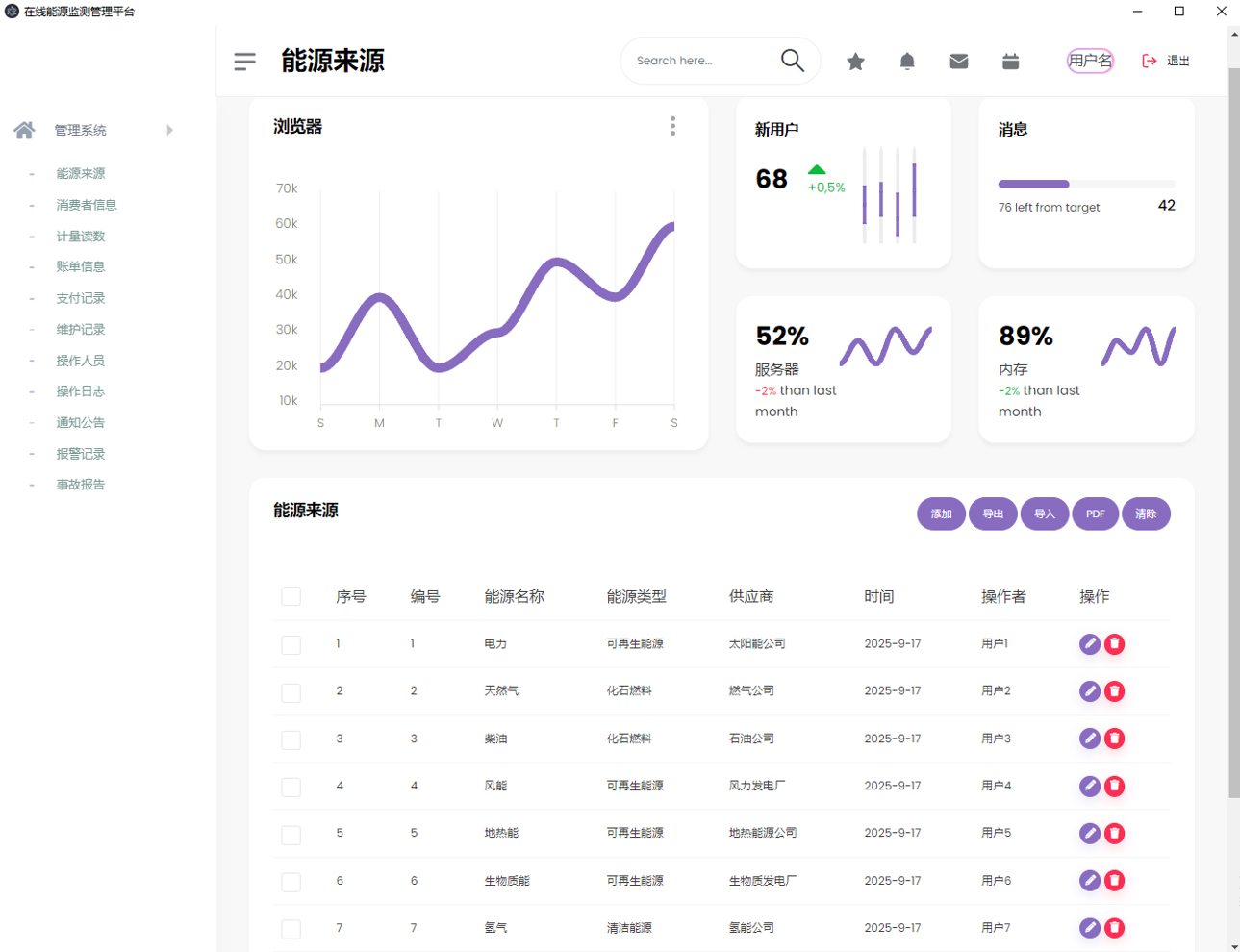This screenshot has height=952, width=1240.
Task: Click the home icon beside 管理系统
Action: (24, 130)
